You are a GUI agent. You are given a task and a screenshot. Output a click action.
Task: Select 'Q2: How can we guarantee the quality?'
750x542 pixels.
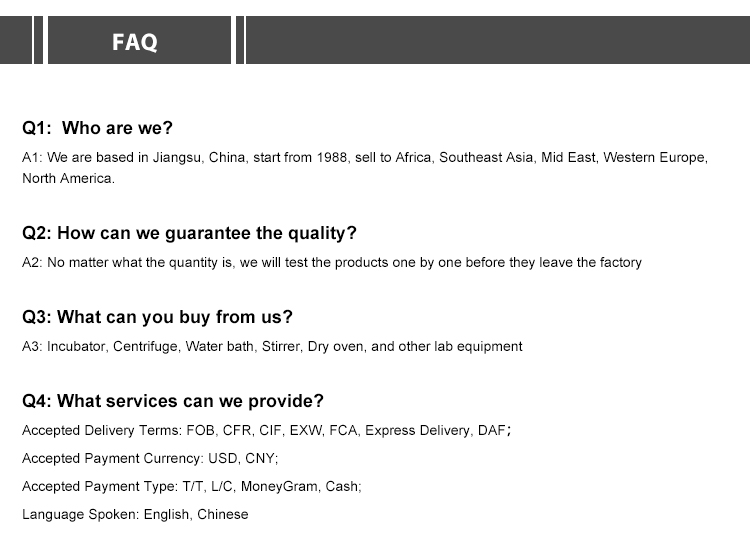point(189,233)
